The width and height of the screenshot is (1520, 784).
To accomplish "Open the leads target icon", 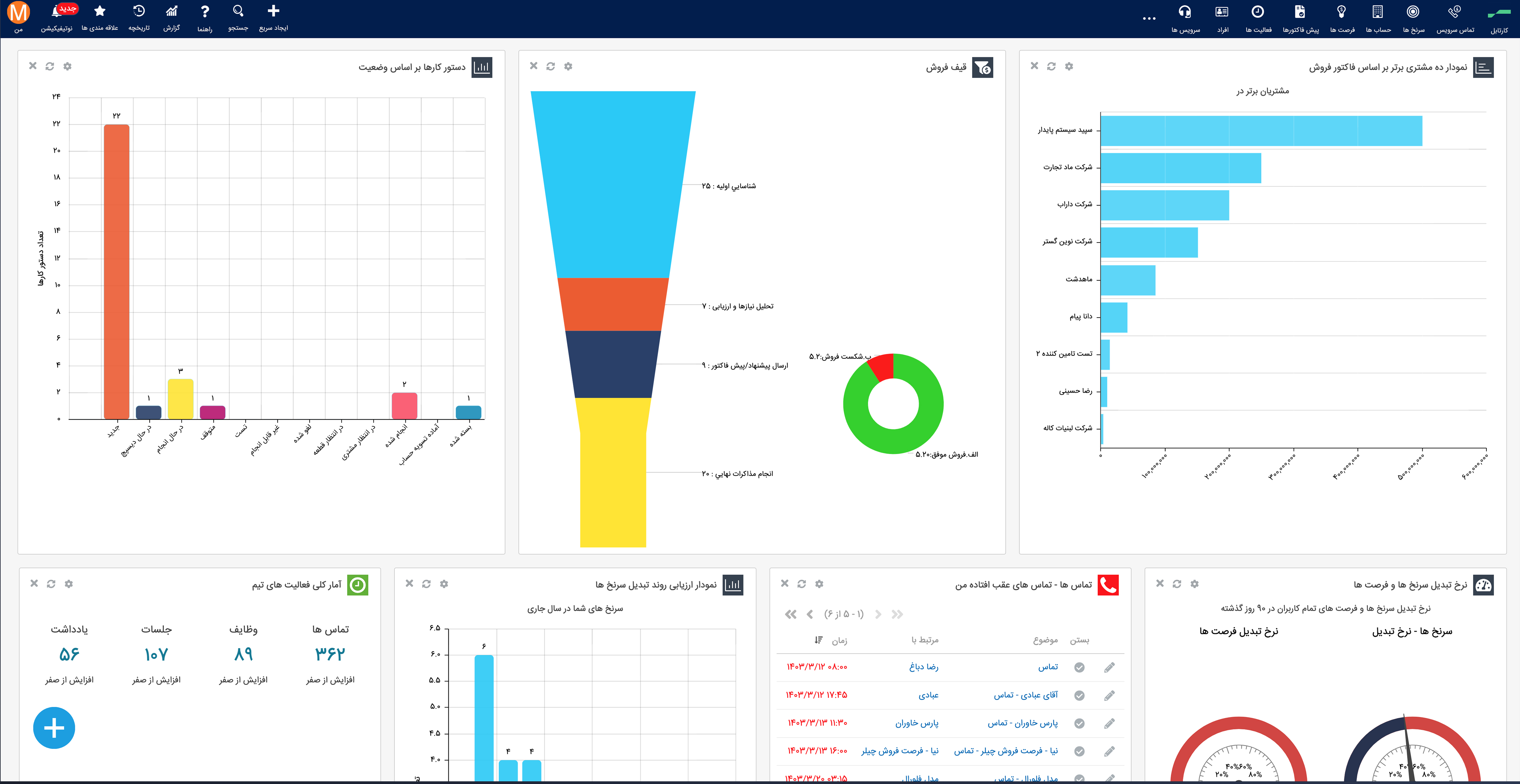I will [1413, 12].
